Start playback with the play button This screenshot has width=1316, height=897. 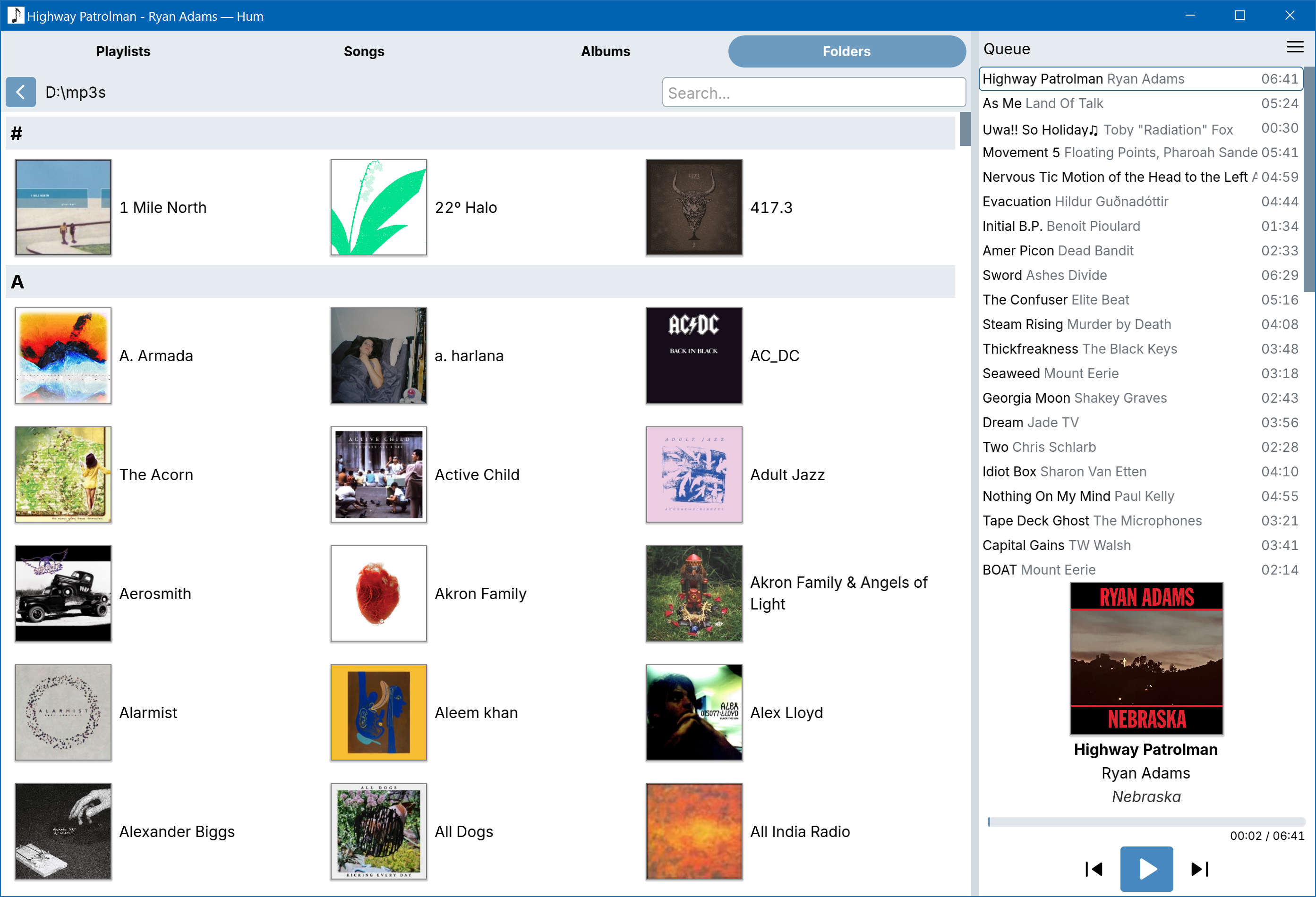coord(1146,869)
